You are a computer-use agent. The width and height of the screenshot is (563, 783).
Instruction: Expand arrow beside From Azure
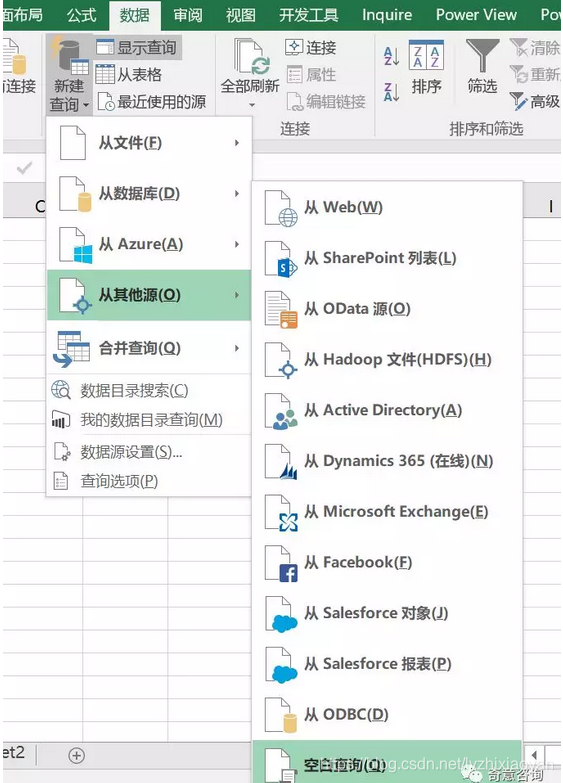[x=237, y=244]
